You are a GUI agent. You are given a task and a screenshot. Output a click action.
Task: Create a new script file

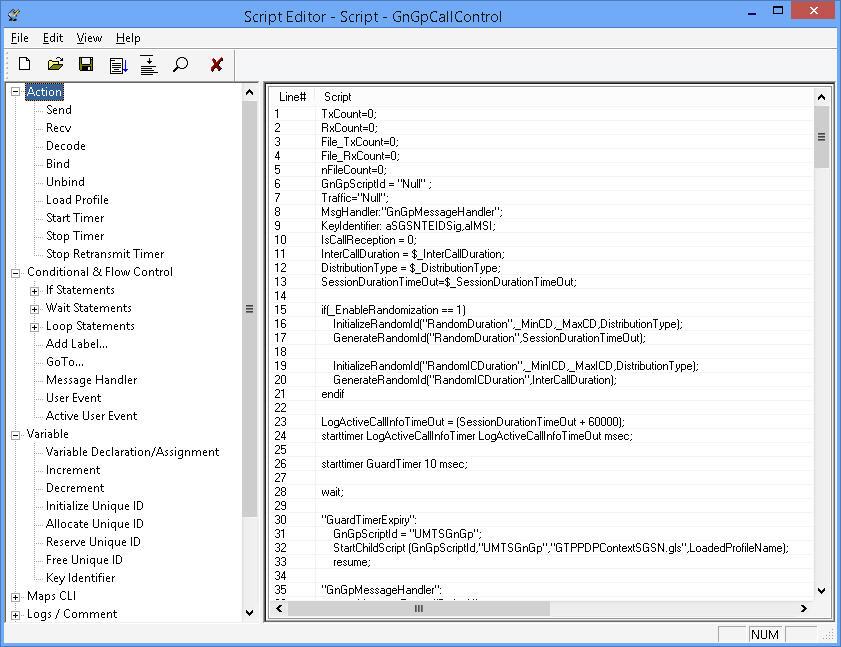click(x=24, y=64)
